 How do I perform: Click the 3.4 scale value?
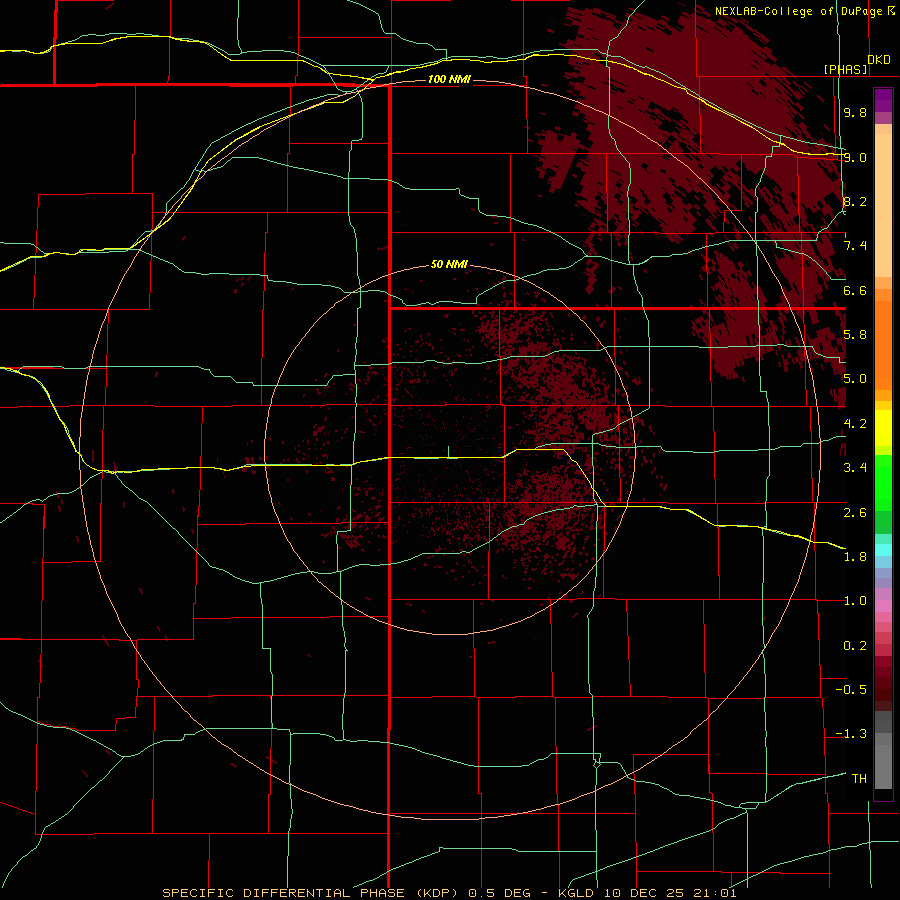click(855, 468)
